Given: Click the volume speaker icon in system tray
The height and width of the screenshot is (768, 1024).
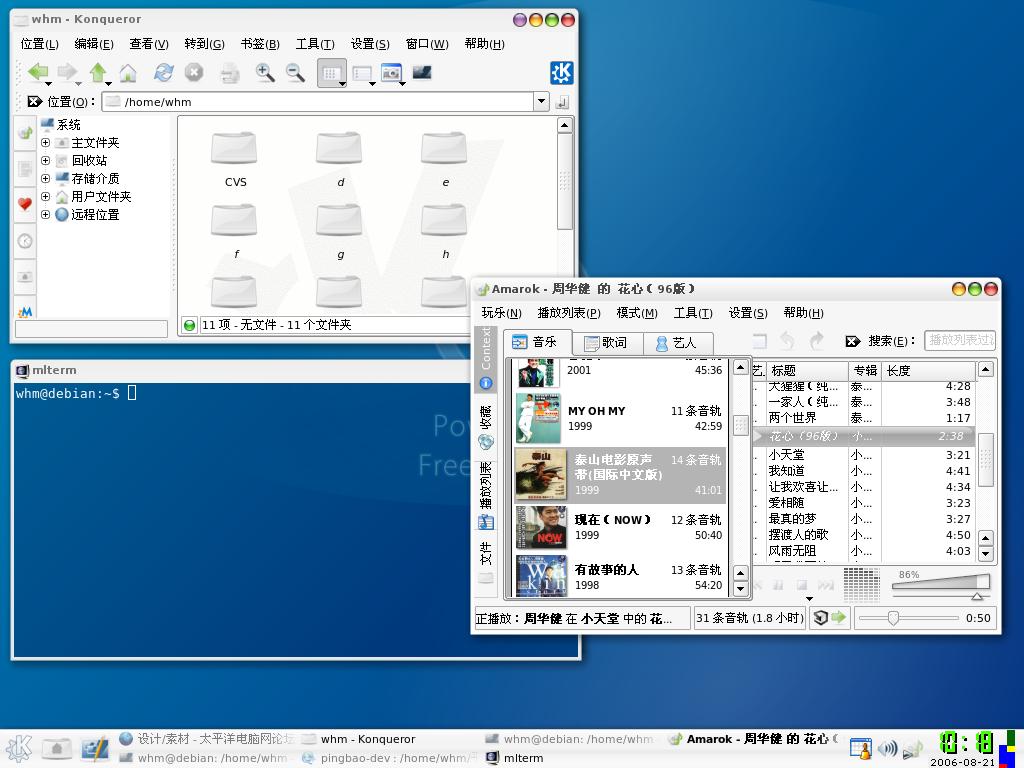Looking at the screenshot, I should click(887, 748).
